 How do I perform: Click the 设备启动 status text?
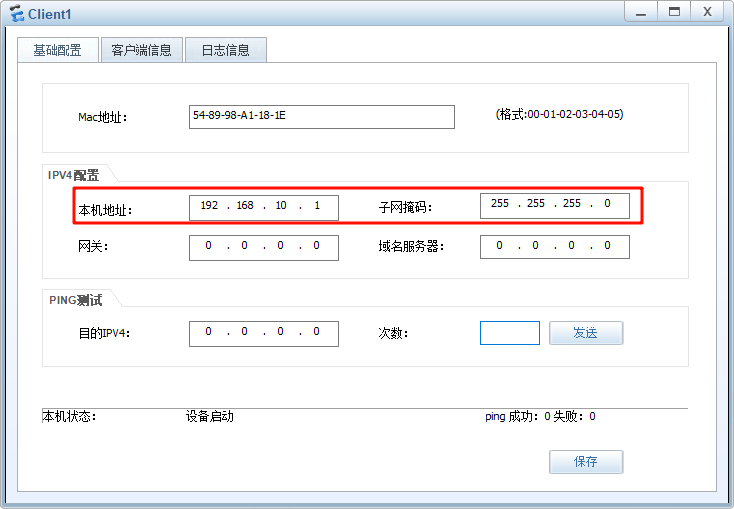pos(210,416)
